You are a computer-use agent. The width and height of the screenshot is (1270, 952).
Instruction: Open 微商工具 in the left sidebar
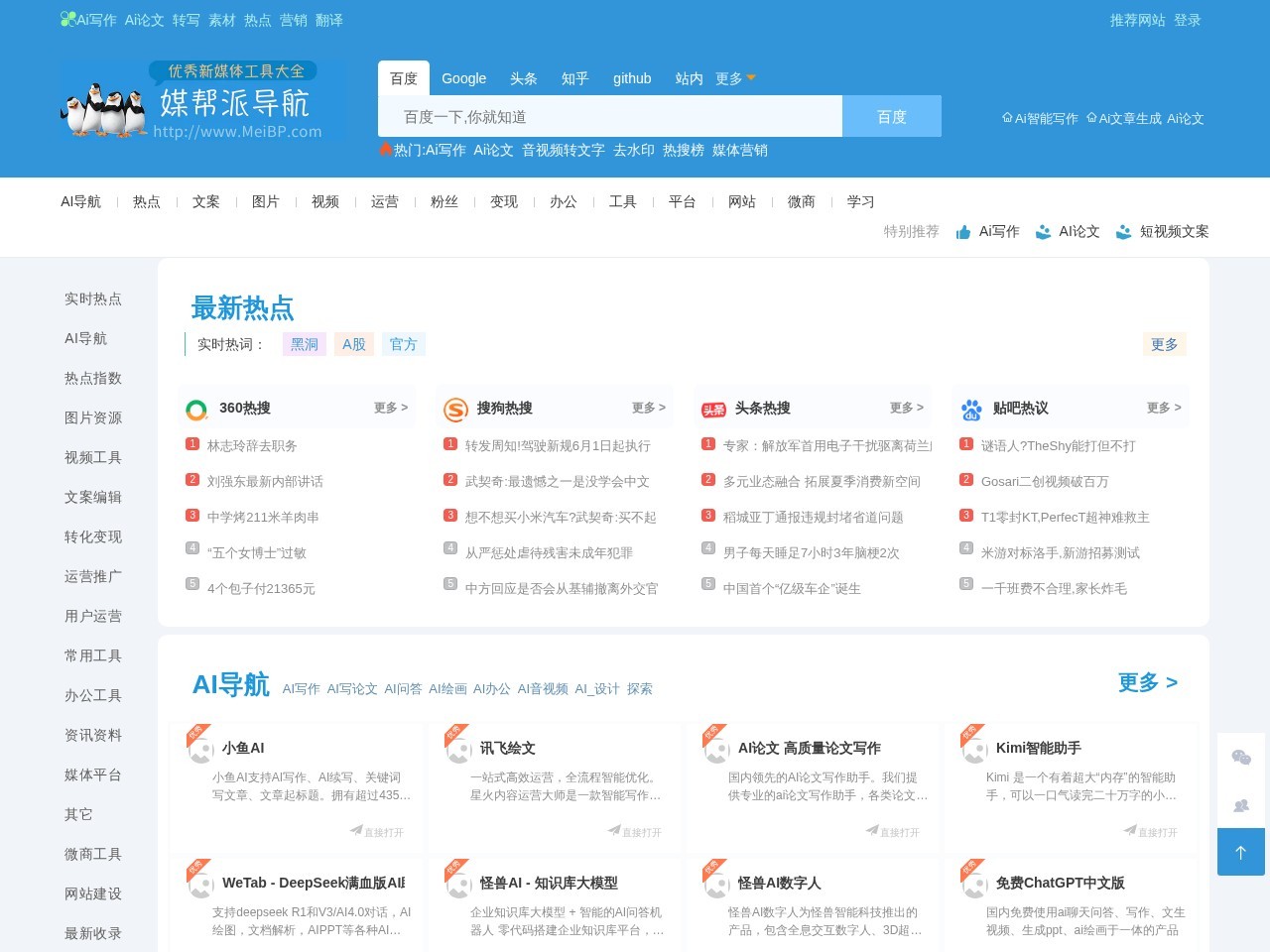[93, 854]
